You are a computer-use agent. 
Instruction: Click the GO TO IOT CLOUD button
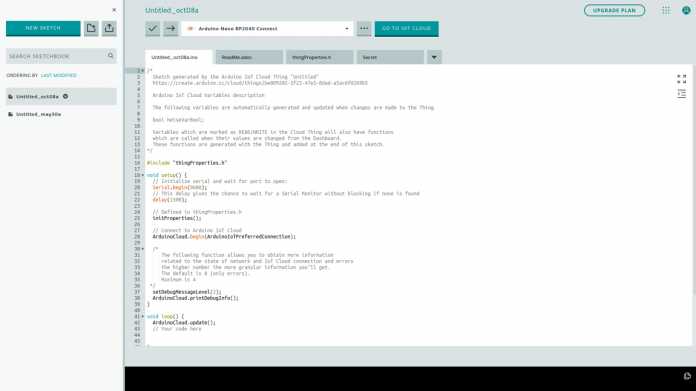coord(407,28)
